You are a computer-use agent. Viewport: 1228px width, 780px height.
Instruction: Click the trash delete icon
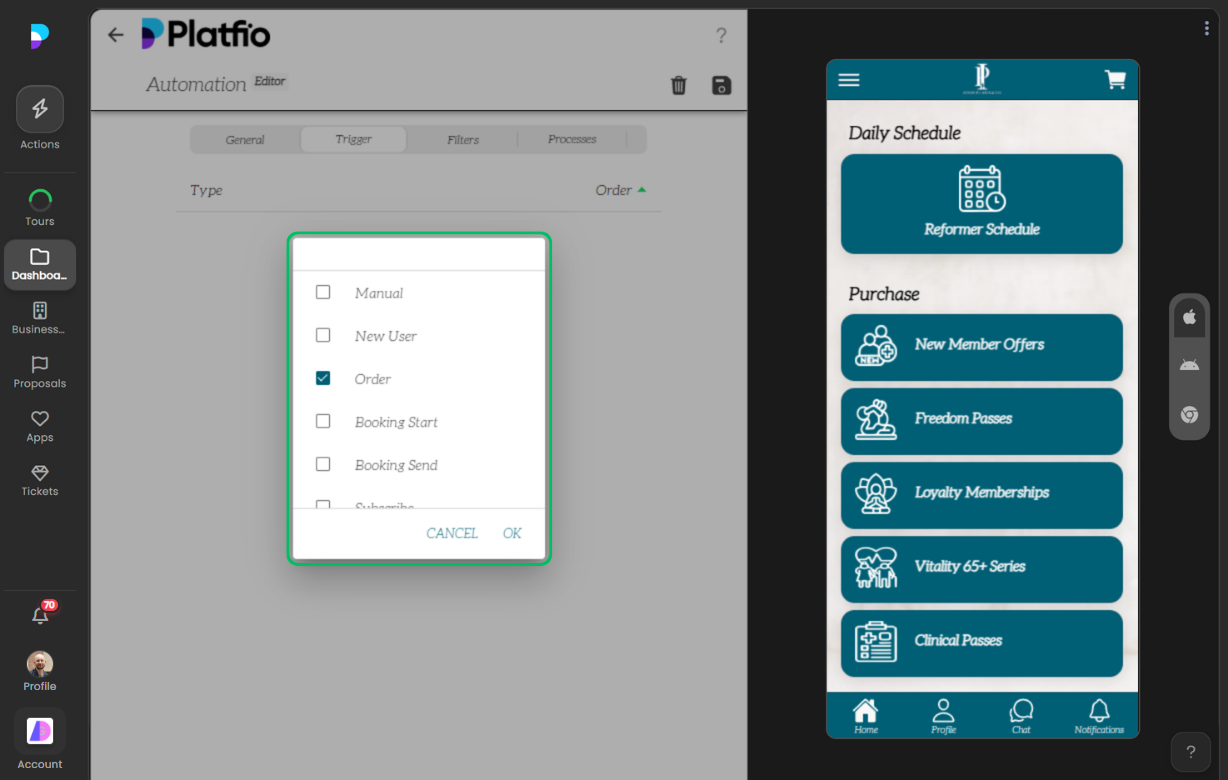point(678,85)
